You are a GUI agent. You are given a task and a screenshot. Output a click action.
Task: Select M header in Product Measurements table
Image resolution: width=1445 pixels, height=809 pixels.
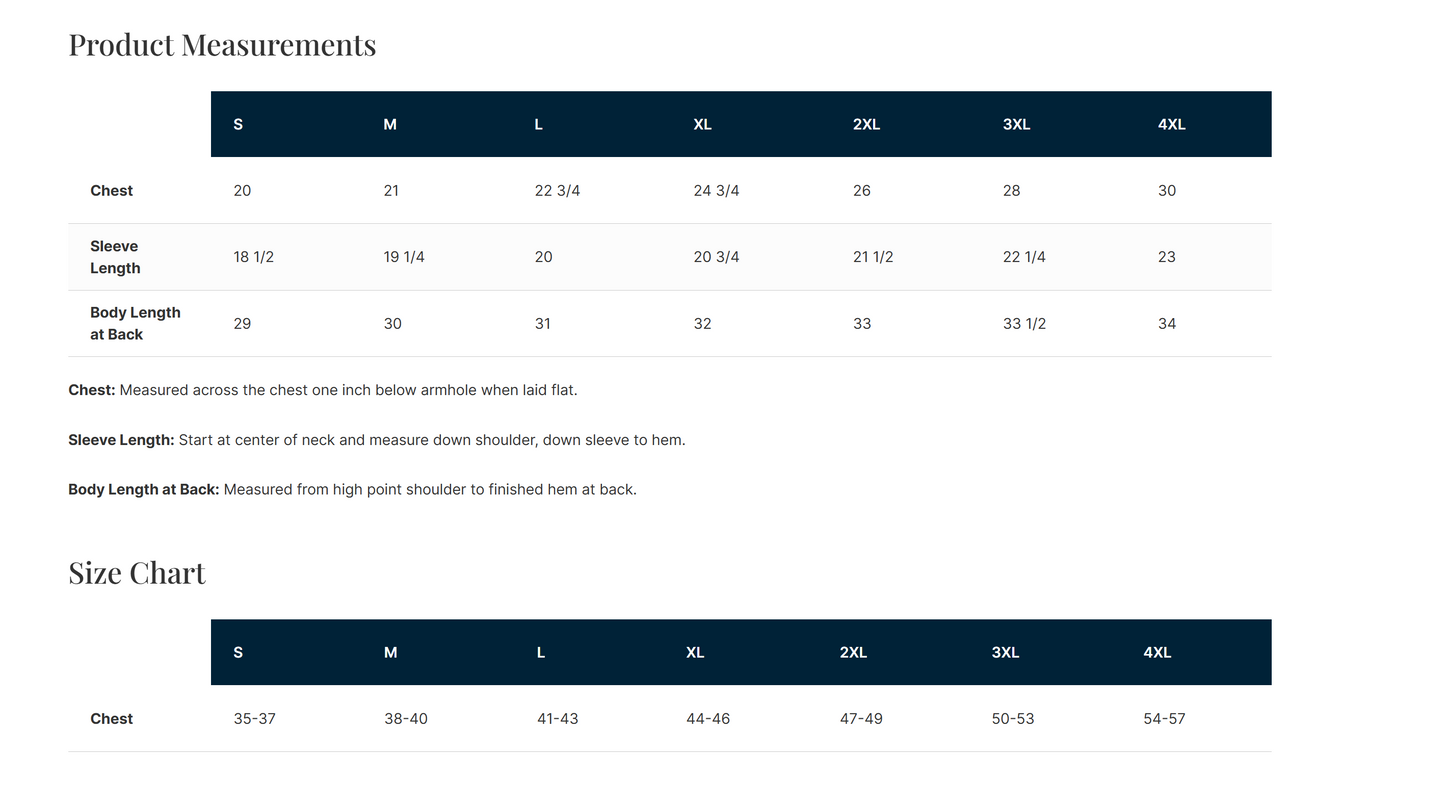[x=390, y=125]
